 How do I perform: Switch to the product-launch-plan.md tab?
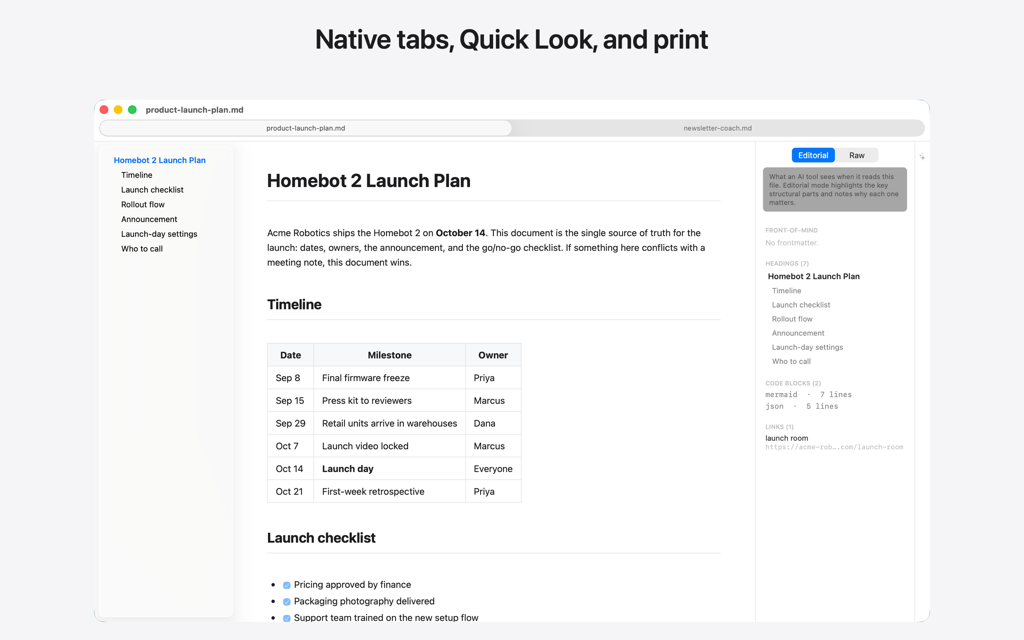[x=306, y=128]
